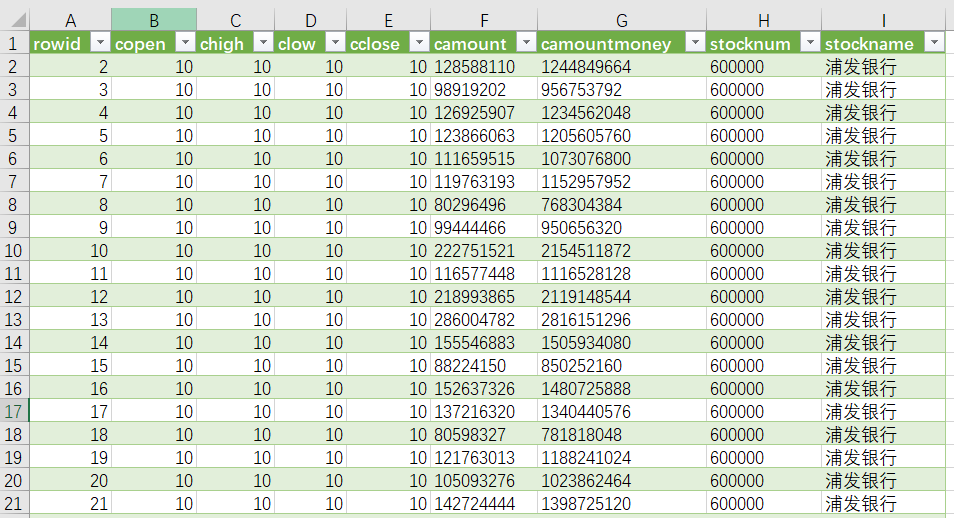Select column H header
This screenshot has width=954, height=518.
coord(764,20)
